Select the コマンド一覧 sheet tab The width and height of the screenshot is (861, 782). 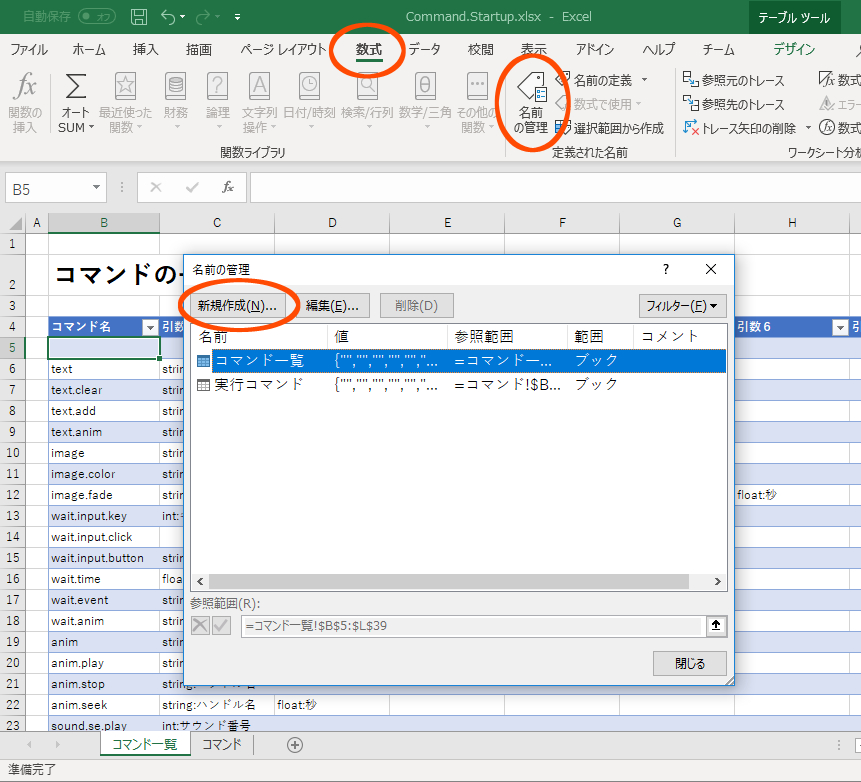pos(144,745)
